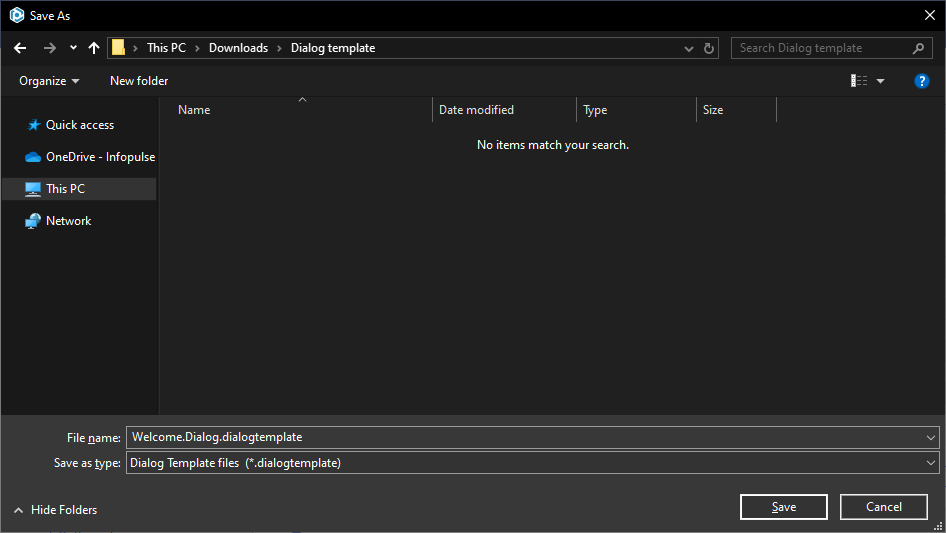Click the Cancel button
This screenshot has width=946, height=533.
(x=884, y=507)
